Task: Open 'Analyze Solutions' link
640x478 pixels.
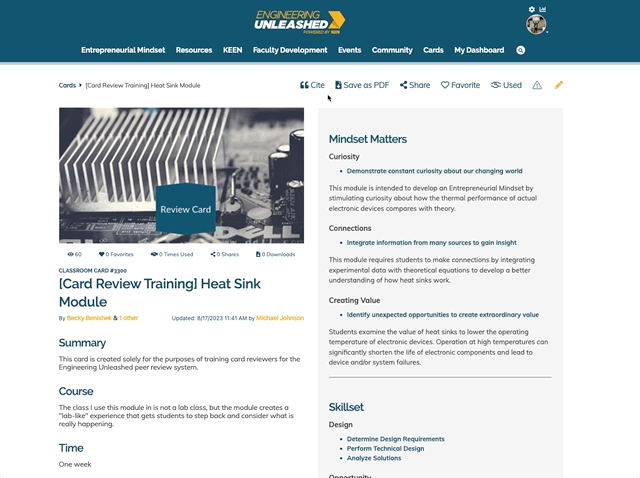Action: [374, 458]
